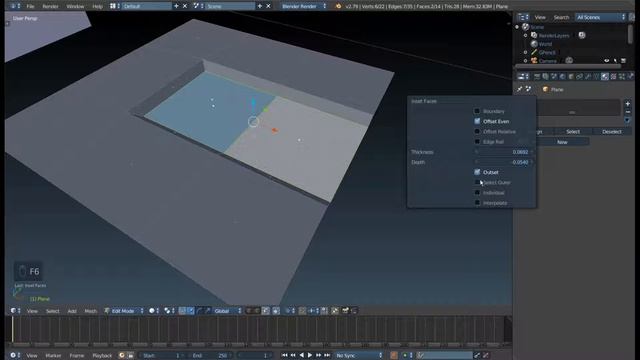Expand the RenderLayers tree item
The image size is (640, 360).
(x=526, y=36)
